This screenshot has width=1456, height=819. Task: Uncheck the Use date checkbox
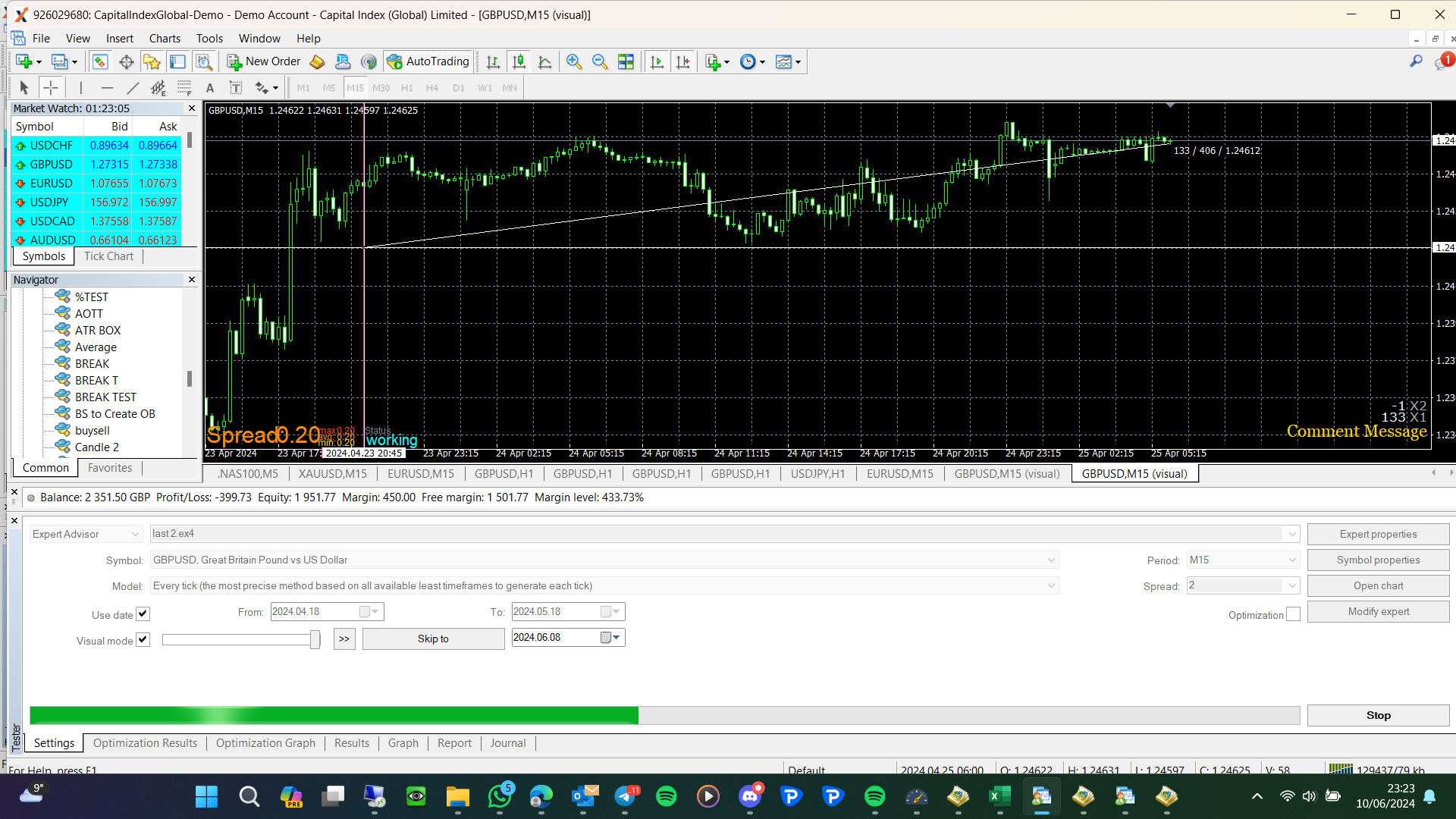[x=143, y=613]
